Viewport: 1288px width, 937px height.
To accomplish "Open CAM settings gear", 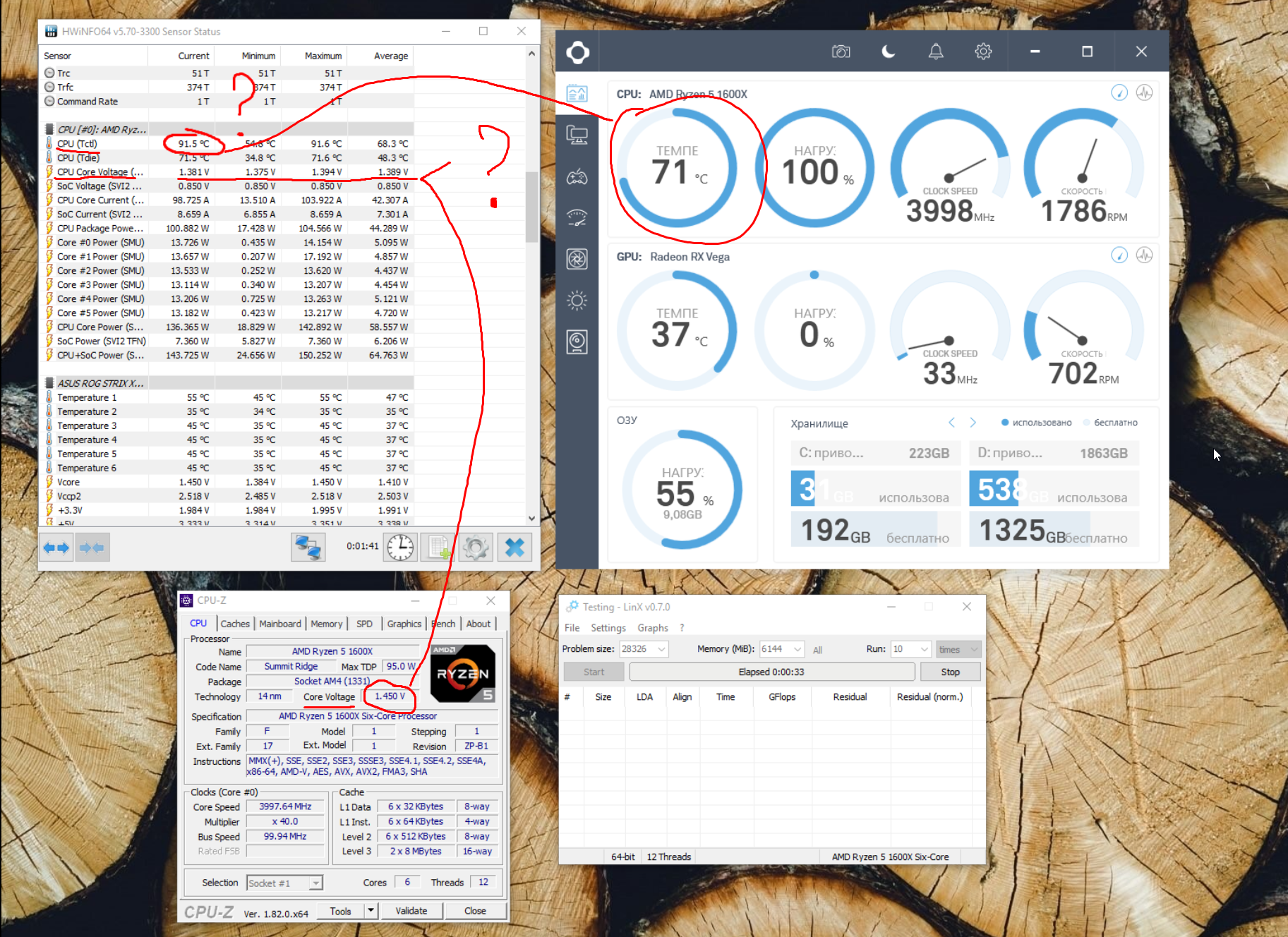I will 983,52.
